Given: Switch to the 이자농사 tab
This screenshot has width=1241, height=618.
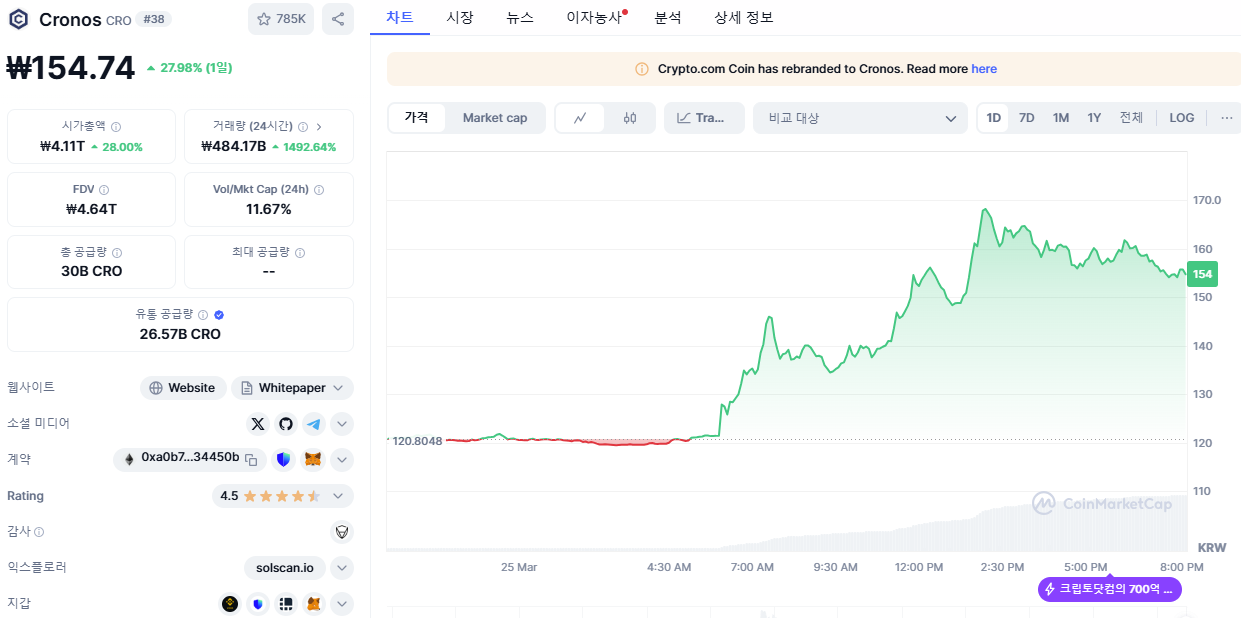Looking at the screenshot, I should coord(596,17).
